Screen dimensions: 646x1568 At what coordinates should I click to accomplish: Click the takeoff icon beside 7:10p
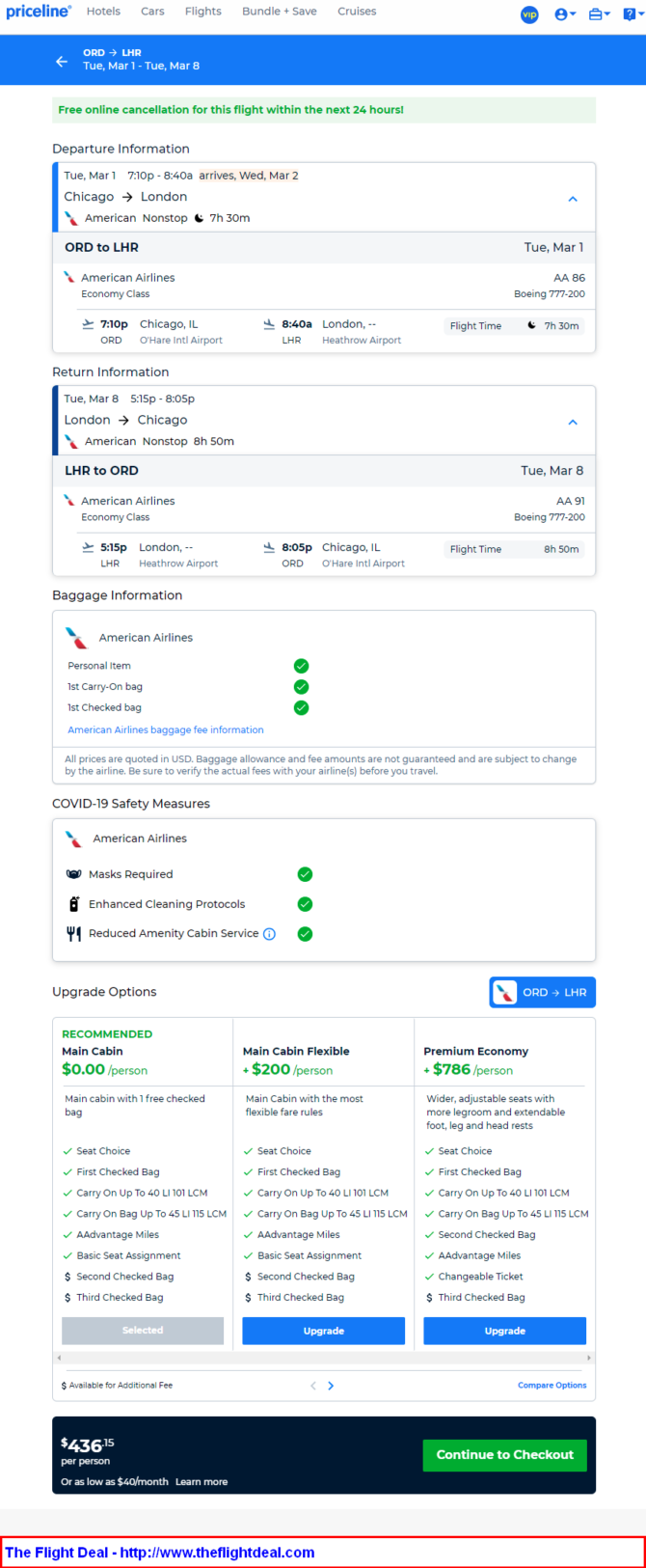pyautogui.click(x=89, y=324)
